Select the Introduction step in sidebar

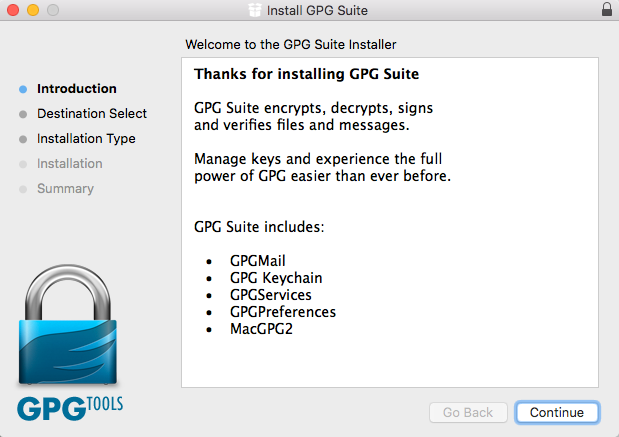pyautogui.click(x=77, y=89)
